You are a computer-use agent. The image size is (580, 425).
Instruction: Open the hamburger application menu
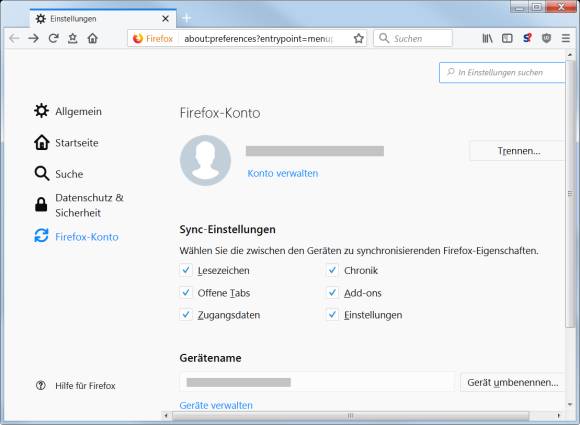coord(566,38)
